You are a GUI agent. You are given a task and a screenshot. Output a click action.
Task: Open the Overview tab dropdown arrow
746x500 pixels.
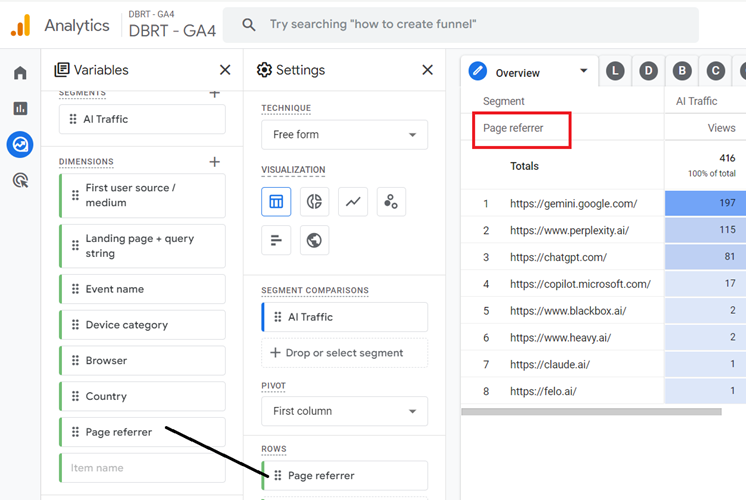(583, 71)
